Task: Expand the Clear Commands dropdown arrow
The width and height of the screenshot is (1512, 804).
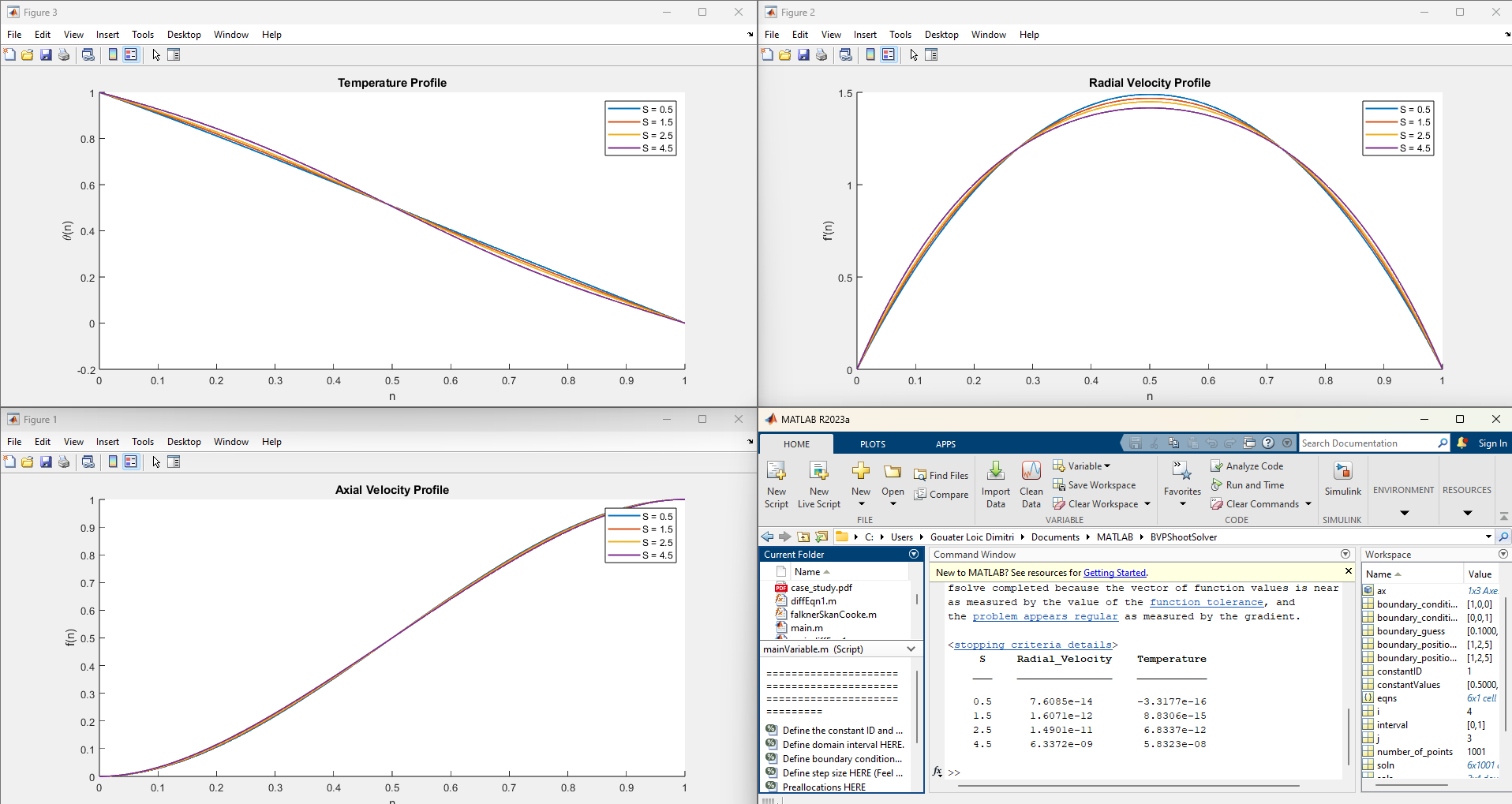Action: coord(1308,504)
